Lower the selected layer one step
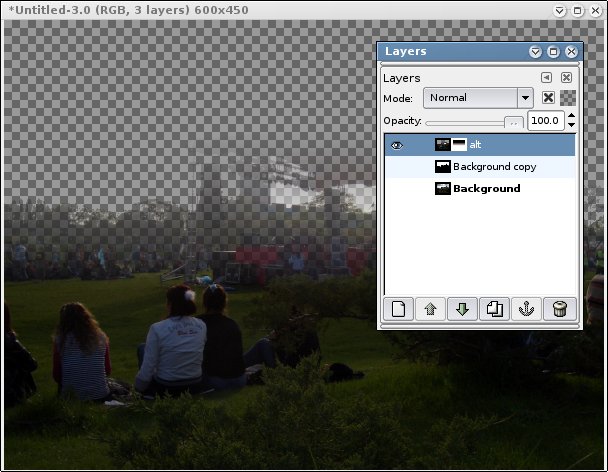This screenshot has width=608, height=472. 462,309
